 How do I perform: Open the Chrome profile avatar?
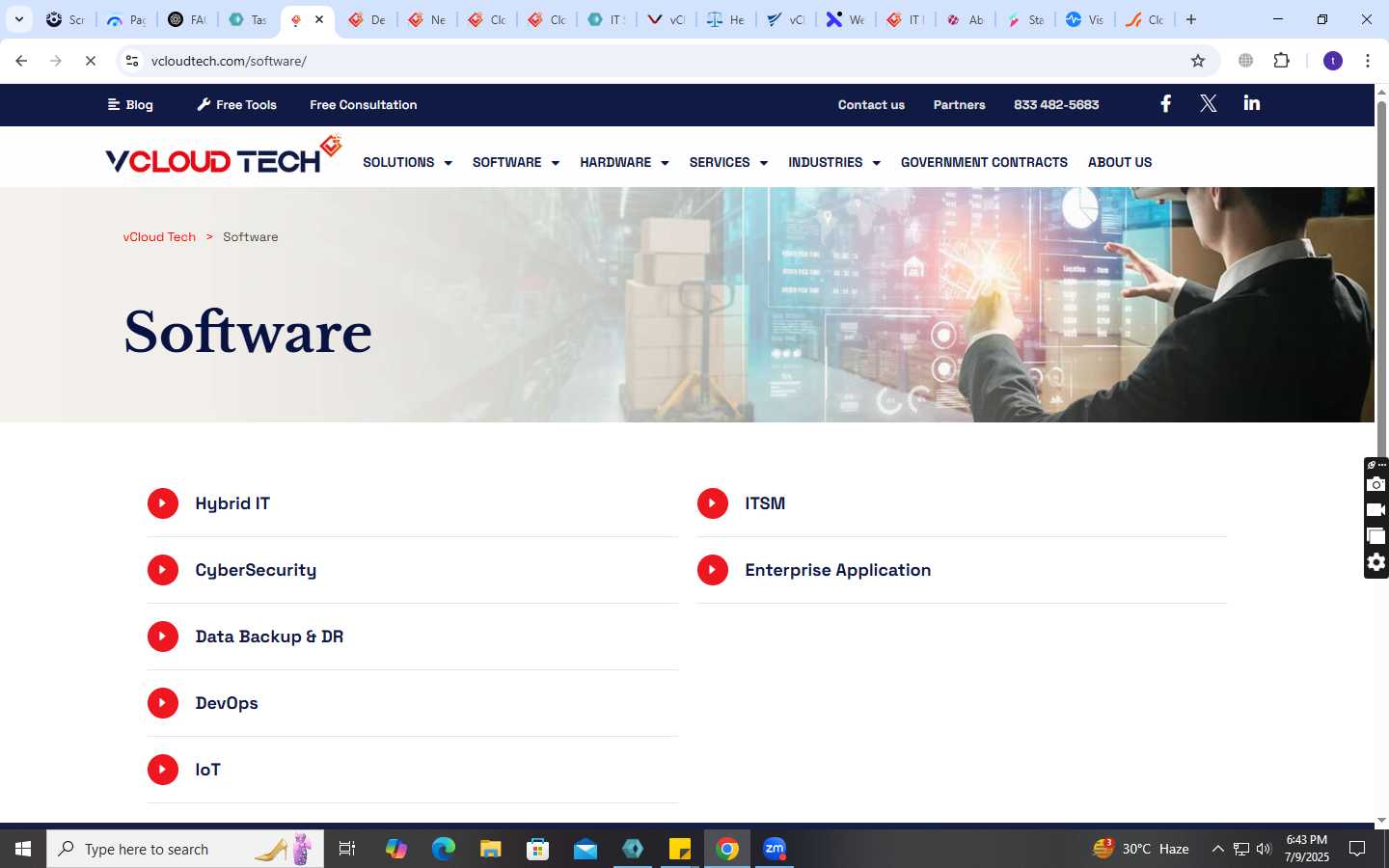pyautogui.click(x=1333, y=61)
